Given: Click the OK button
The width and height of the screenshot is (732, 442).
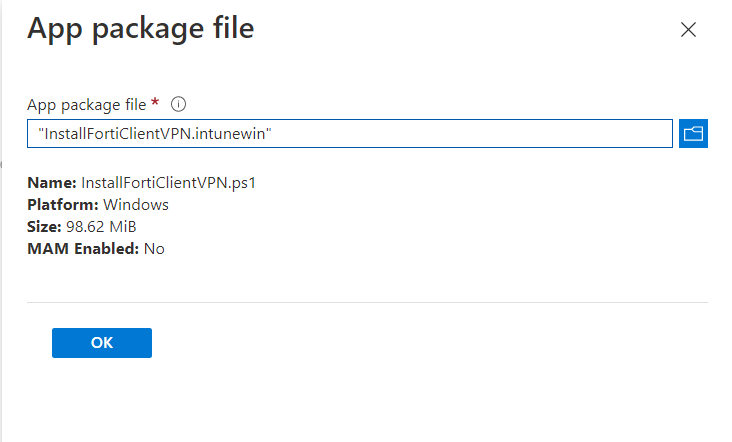Looking at the screenshot, I should [102, 343].
